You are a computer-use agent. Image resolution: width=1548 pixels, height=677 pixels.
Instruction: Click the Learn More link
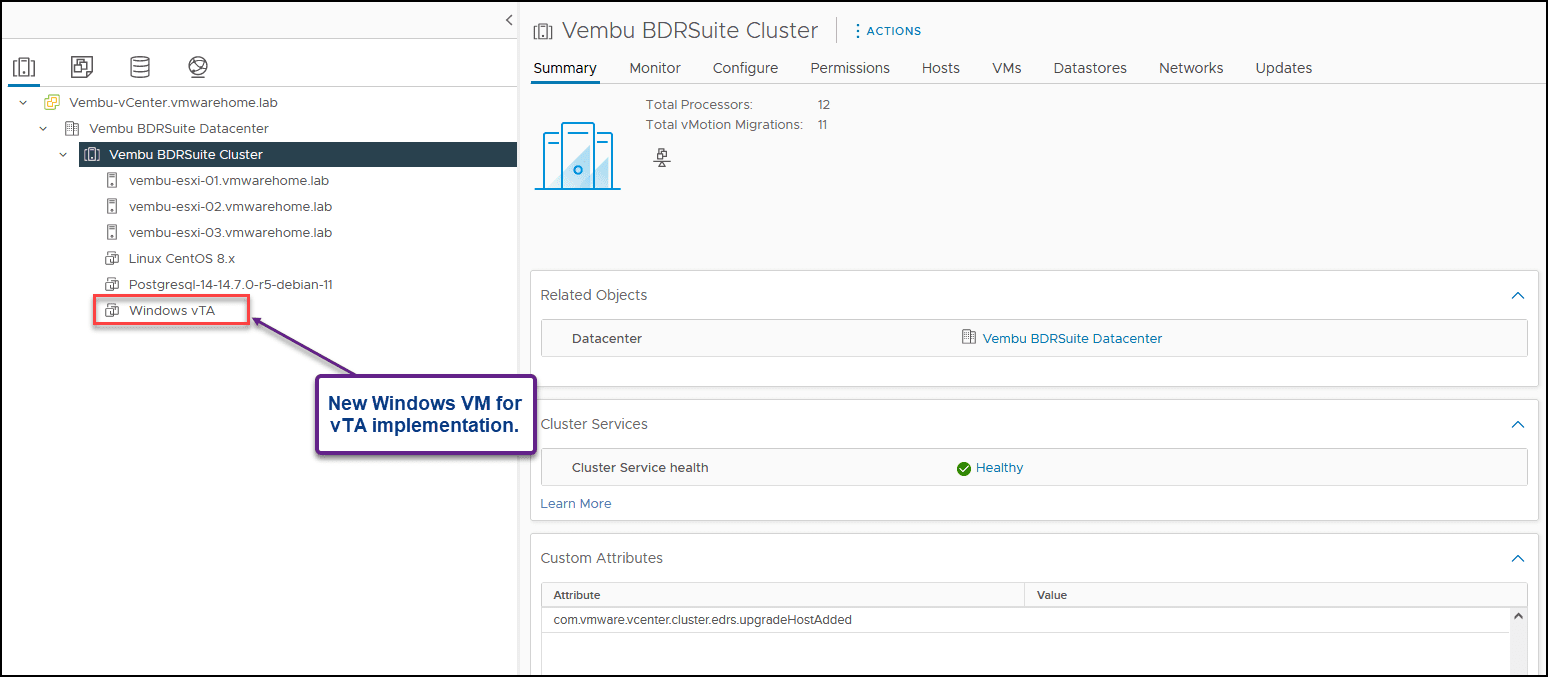pyautogui.click(x=576, y=503)
